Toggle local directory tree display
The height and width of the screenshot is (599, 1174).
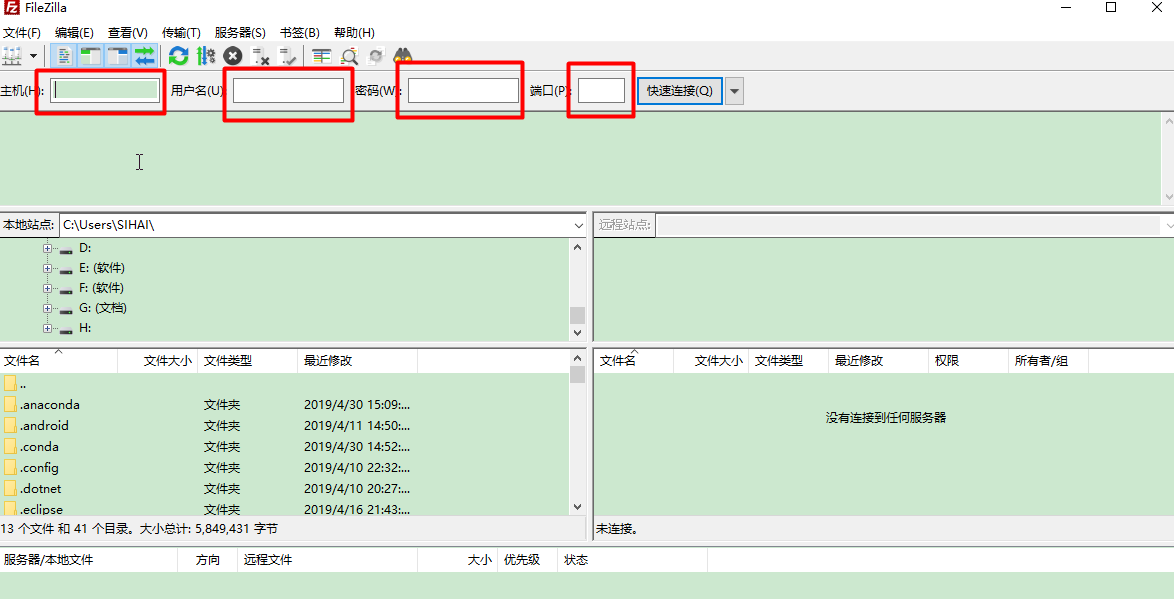click(91, 55)
